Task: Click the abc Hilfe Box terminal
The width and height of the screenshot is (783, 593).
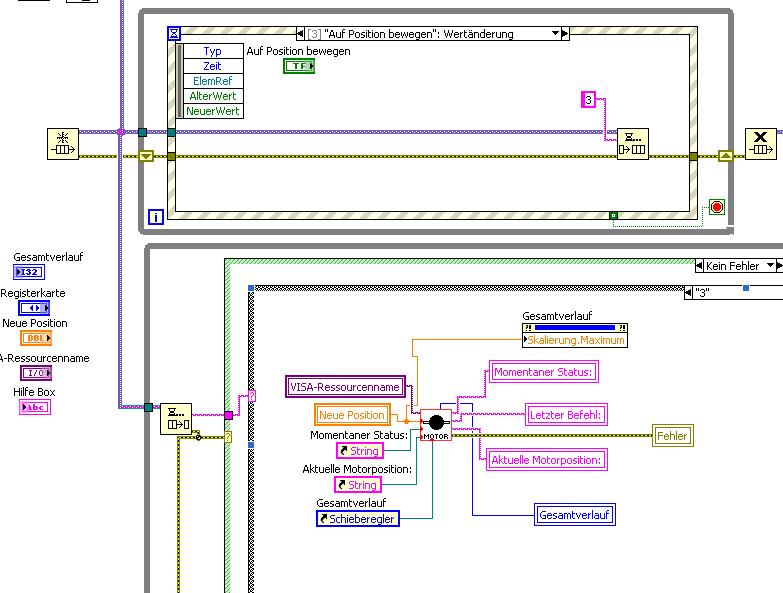Action: (35, 407)
